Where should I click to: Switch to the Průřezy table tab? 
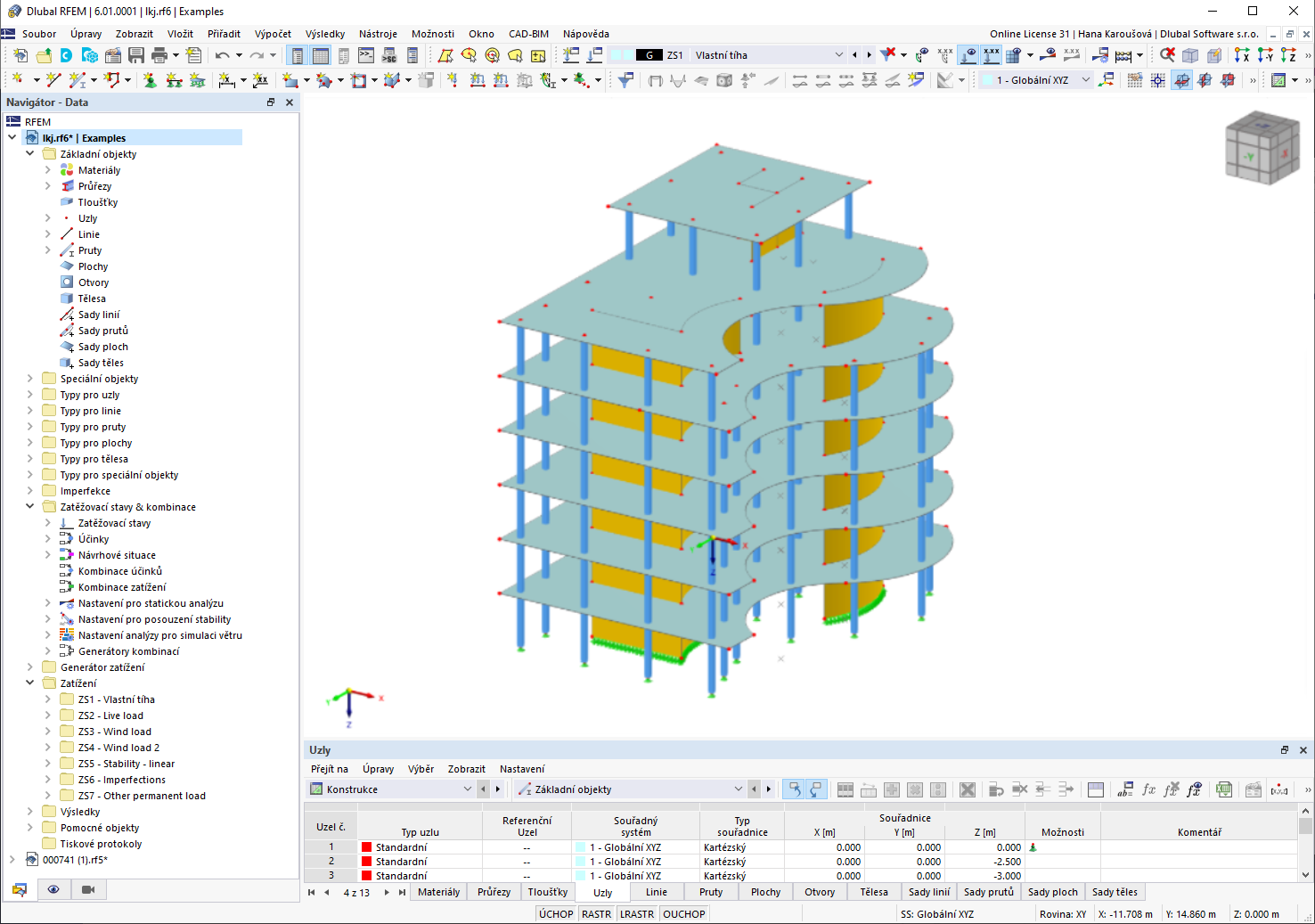point(494,892)
